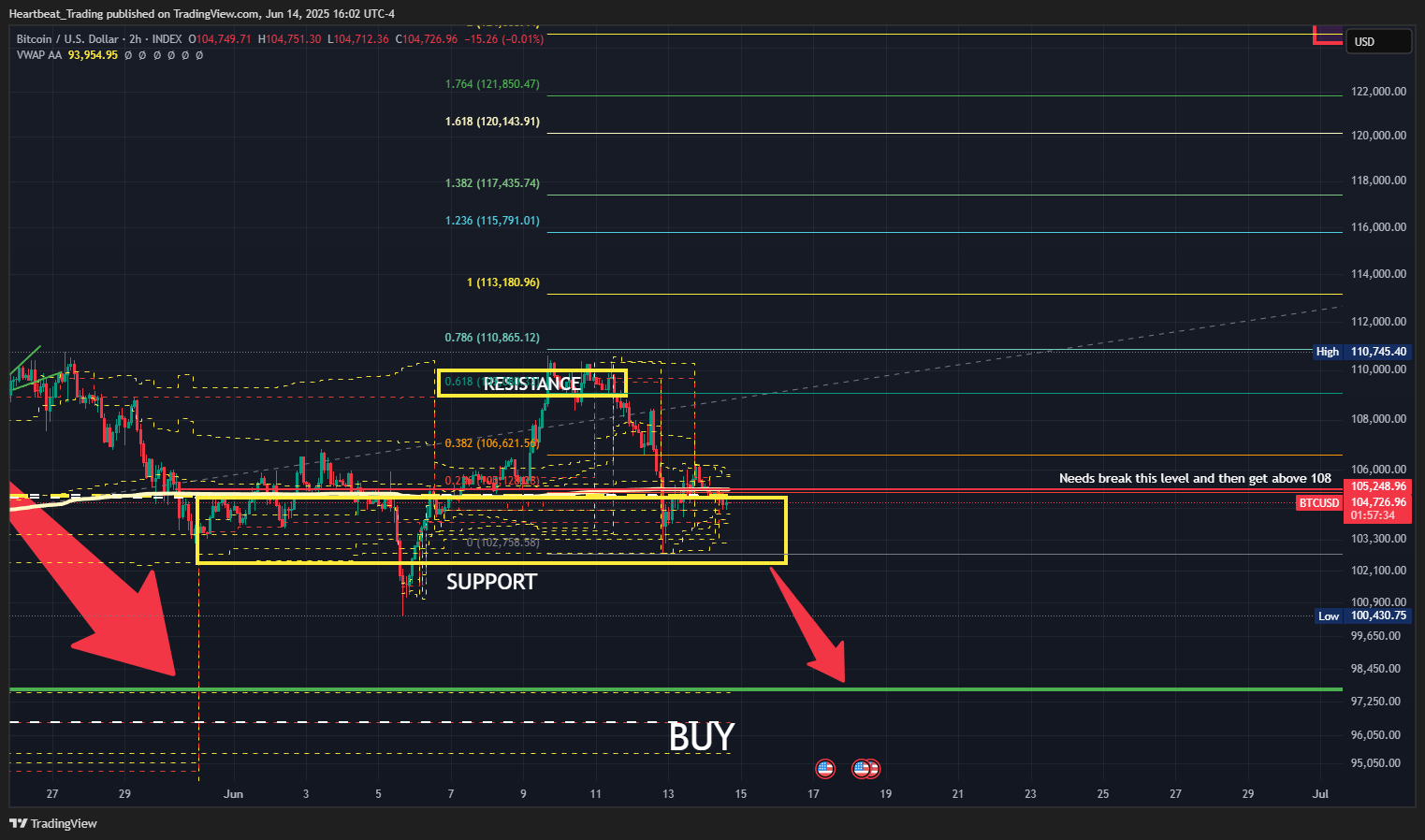This screenshot has width=1425, height=840.
Task: Click 114,000.00 on the price axis
Action: point(1378,274)
